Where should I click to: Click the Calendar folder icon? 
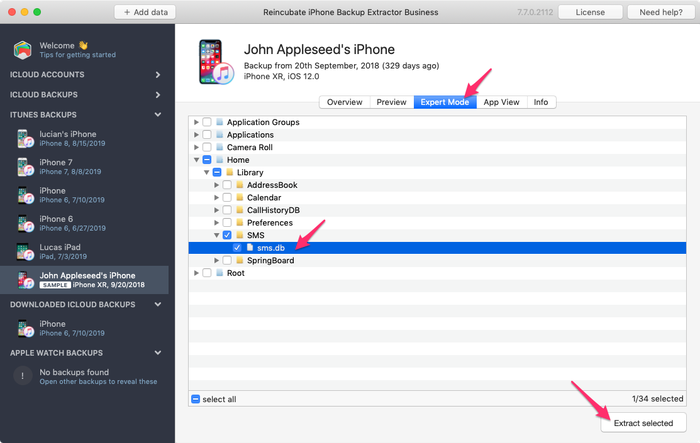[240, 197]
